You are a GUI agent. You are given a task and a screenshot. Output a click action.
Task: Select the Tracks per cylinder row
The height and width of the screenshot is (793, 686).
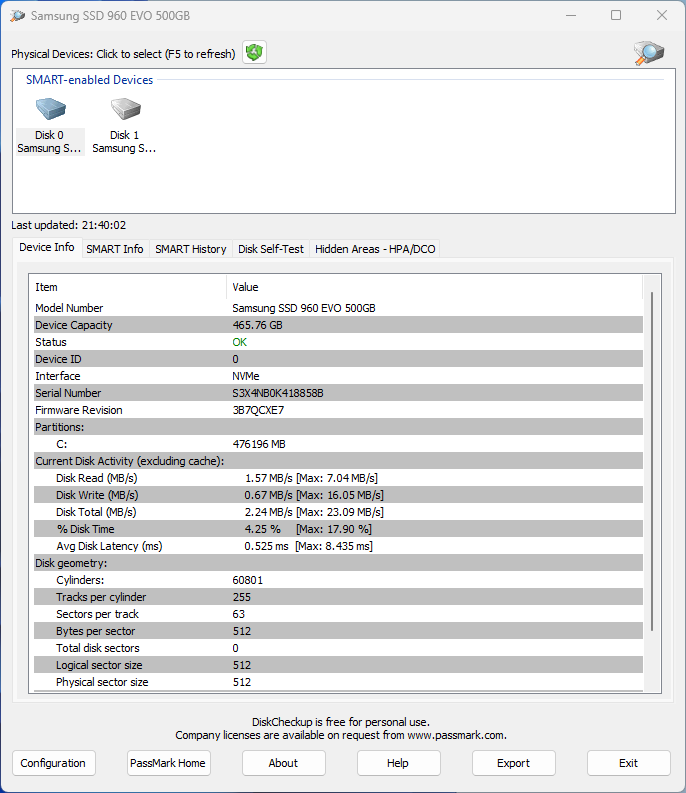[x=338, y=597]
